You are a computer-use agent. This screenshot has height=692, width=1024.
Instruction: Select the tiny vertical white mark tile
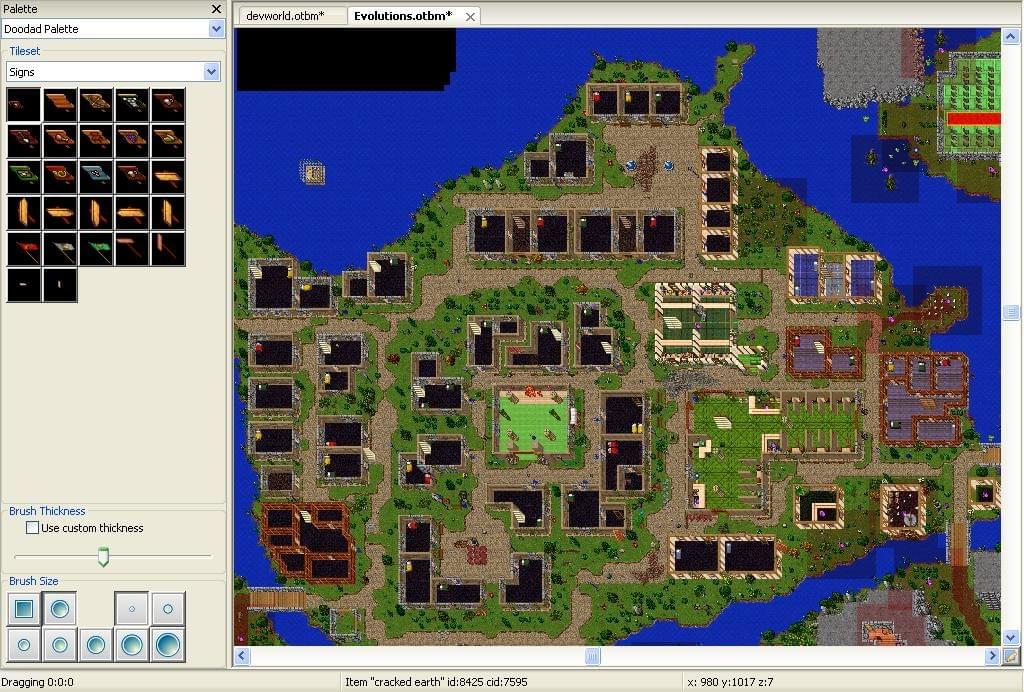59,285
